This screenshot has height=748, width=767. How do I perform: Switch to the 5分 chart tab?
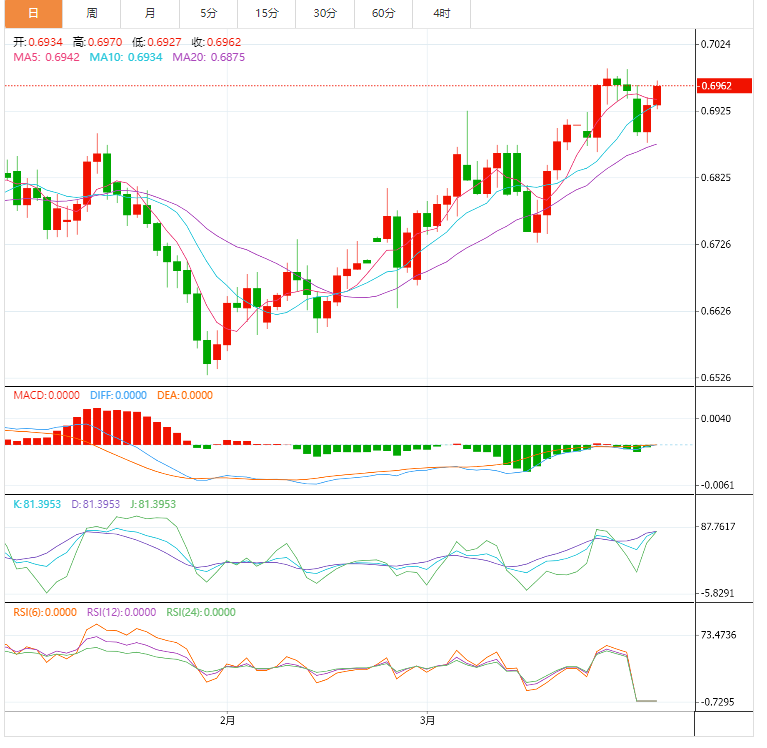click(x=208, y=14)
